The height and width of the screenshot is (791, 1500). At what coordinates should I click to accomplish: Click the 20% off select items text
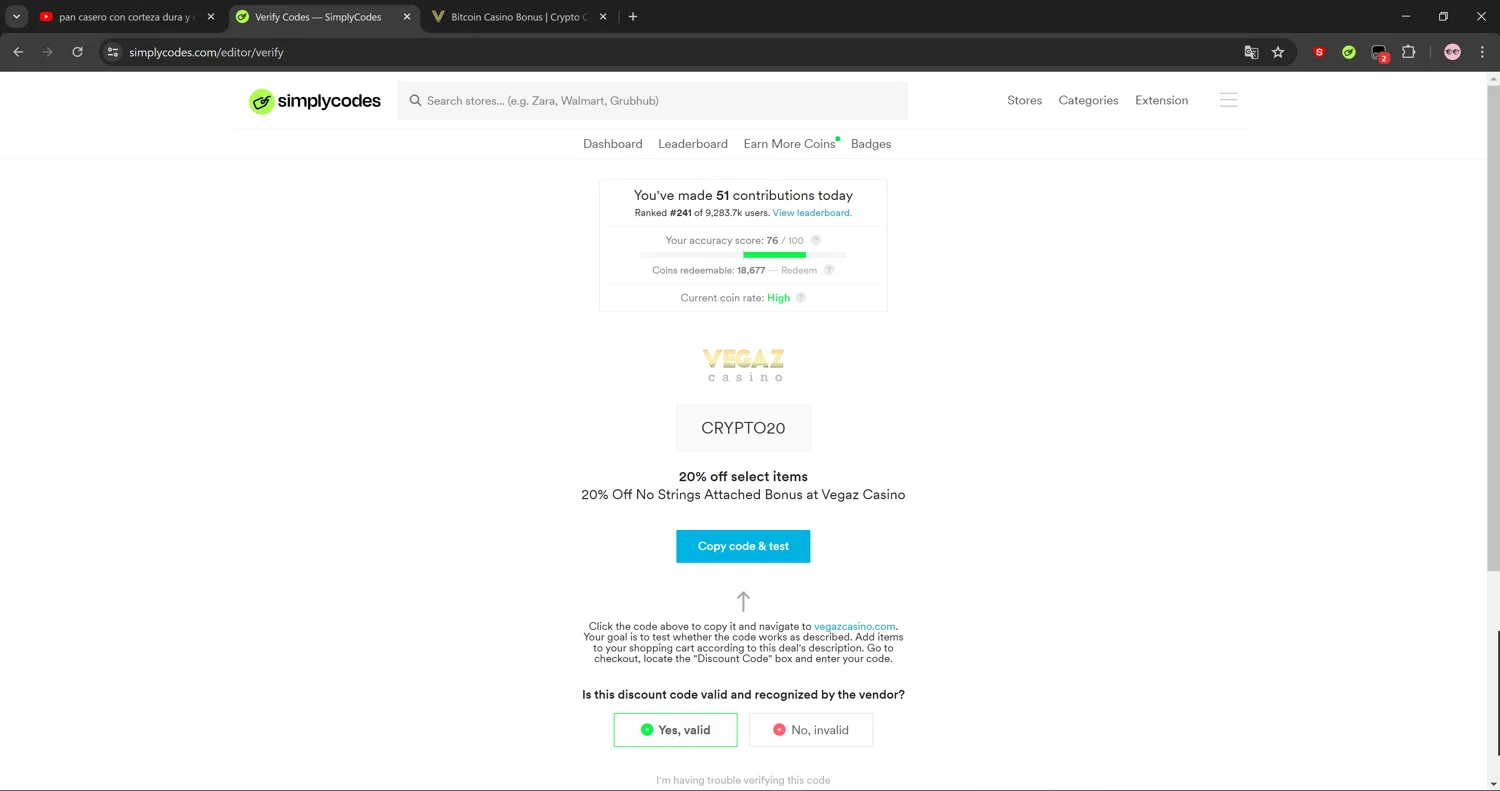click(x=743, y=477)
